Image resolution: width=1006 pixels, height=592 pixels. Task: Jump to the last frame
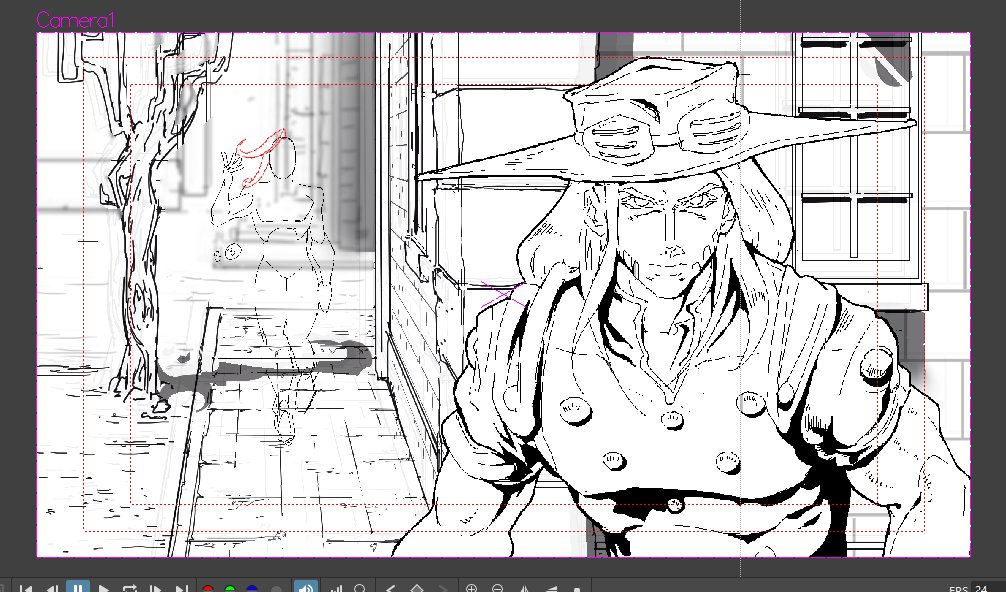pyautogui.click(x=182, y=588)
